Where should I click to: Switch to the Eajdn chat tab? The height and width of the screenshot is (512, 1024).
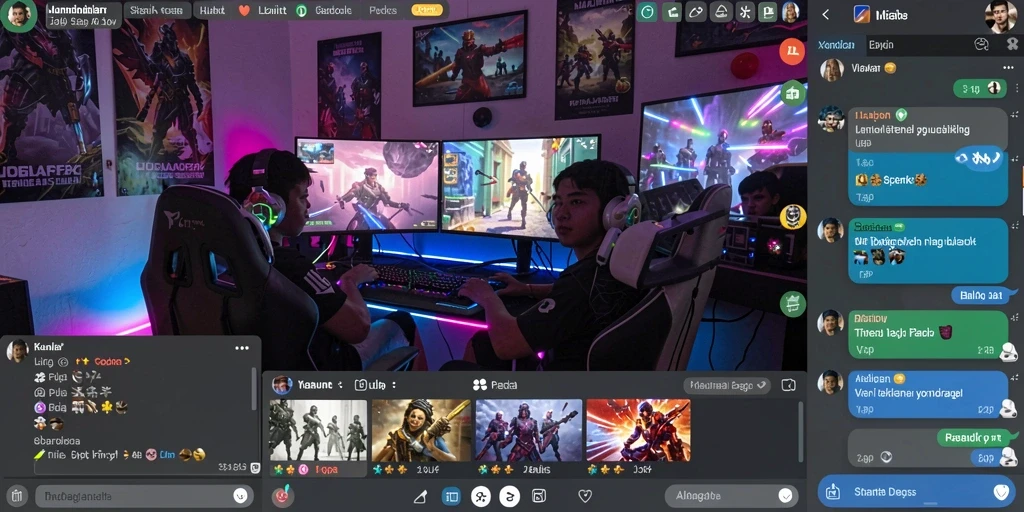pos(881,45)
